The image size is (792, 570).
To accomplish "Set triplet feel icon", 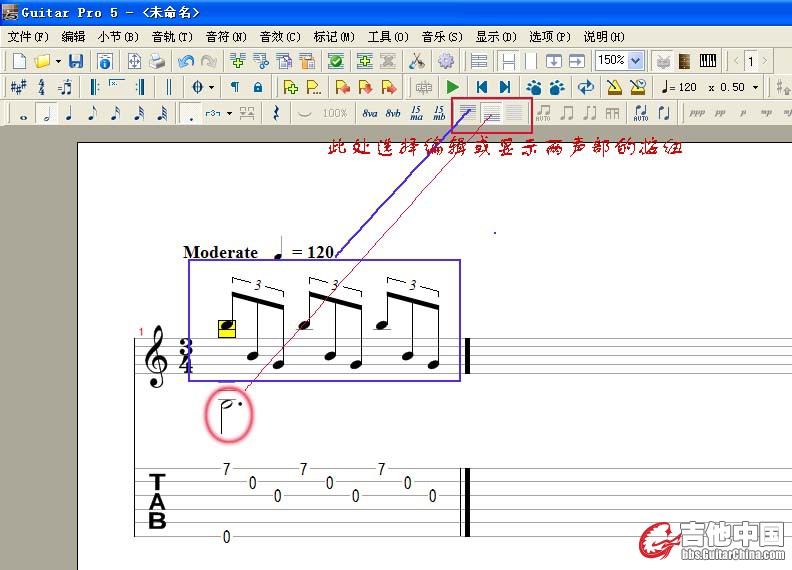I will pyautogui.click(x=65, y=87).
